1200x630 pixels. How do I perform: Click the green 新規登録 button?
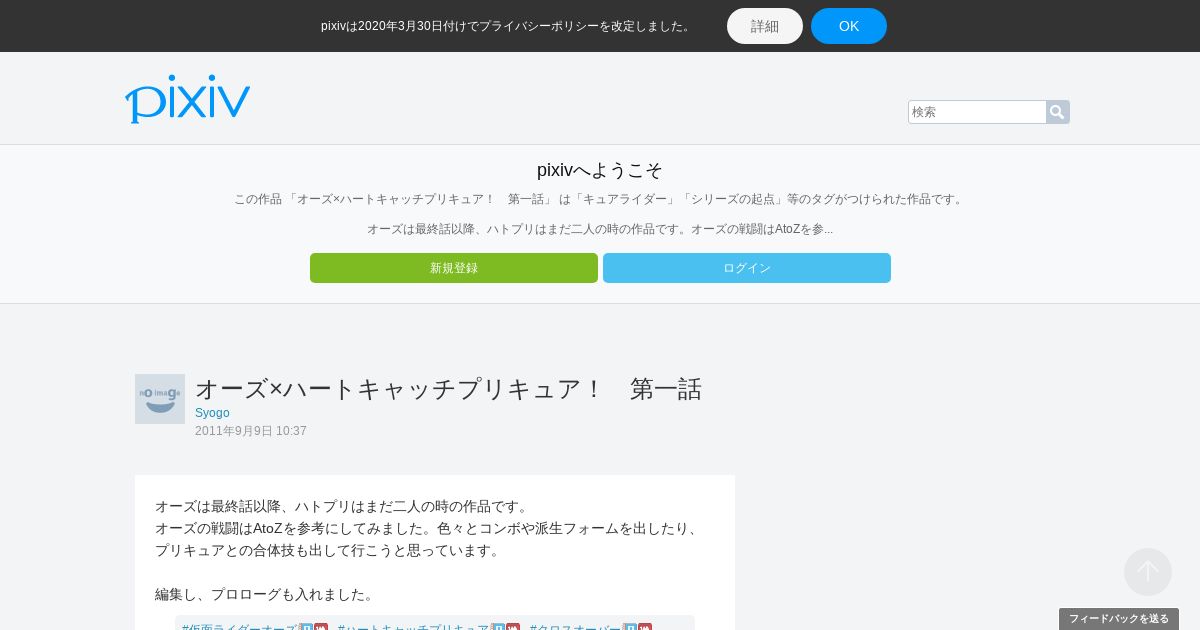454,268
